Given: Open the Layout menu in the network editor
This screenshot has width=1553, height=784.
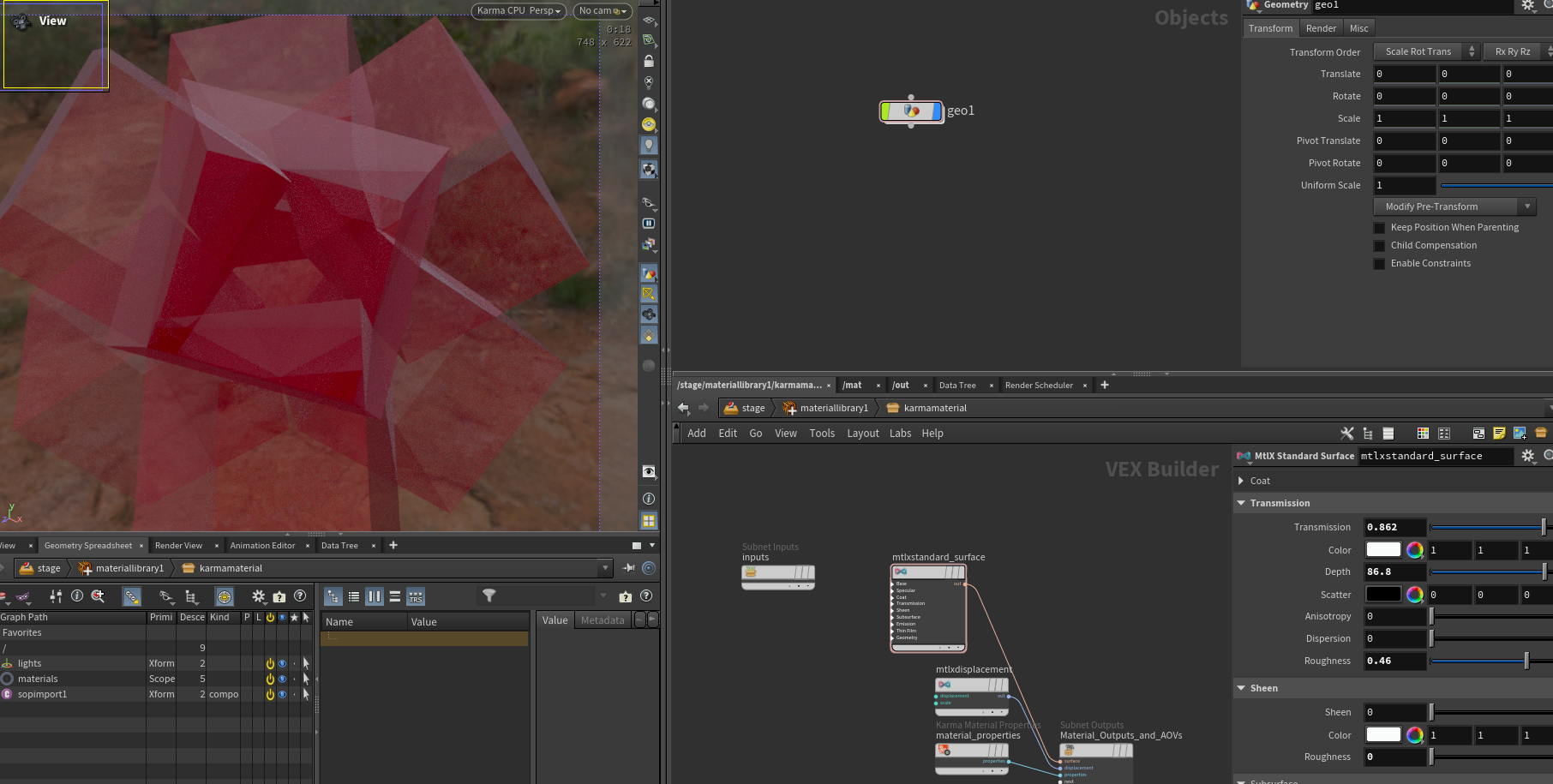Looking at the screenshot, I should click(x=863, y=434).
